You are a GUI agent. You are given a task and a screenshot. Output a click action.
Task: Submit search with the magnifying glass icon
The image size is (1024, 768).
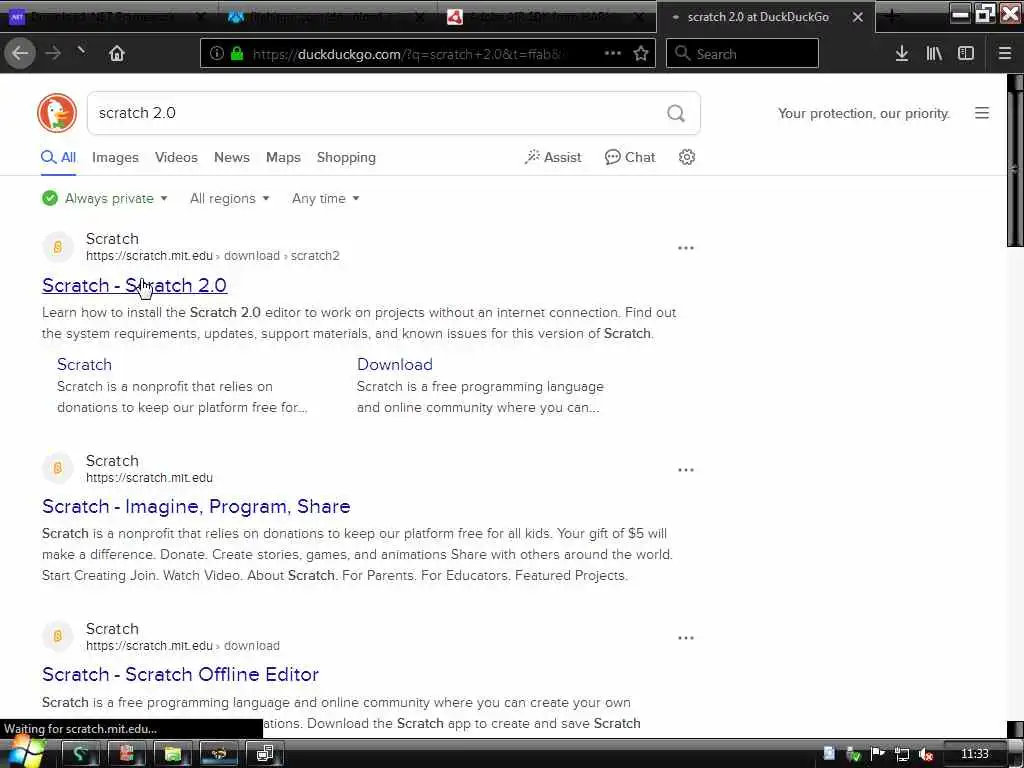coord(676,114)
